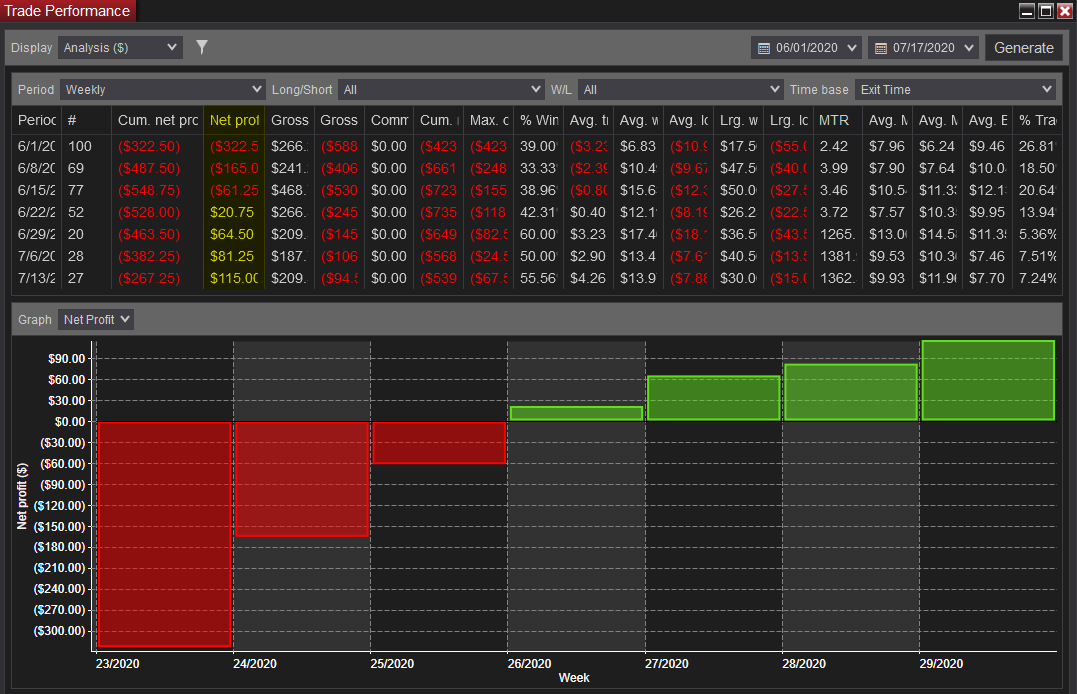The height and width of the screenshot is (694, 1077).
Task: Click the green bar for week 28/2020
Action: tap(851, 392)
